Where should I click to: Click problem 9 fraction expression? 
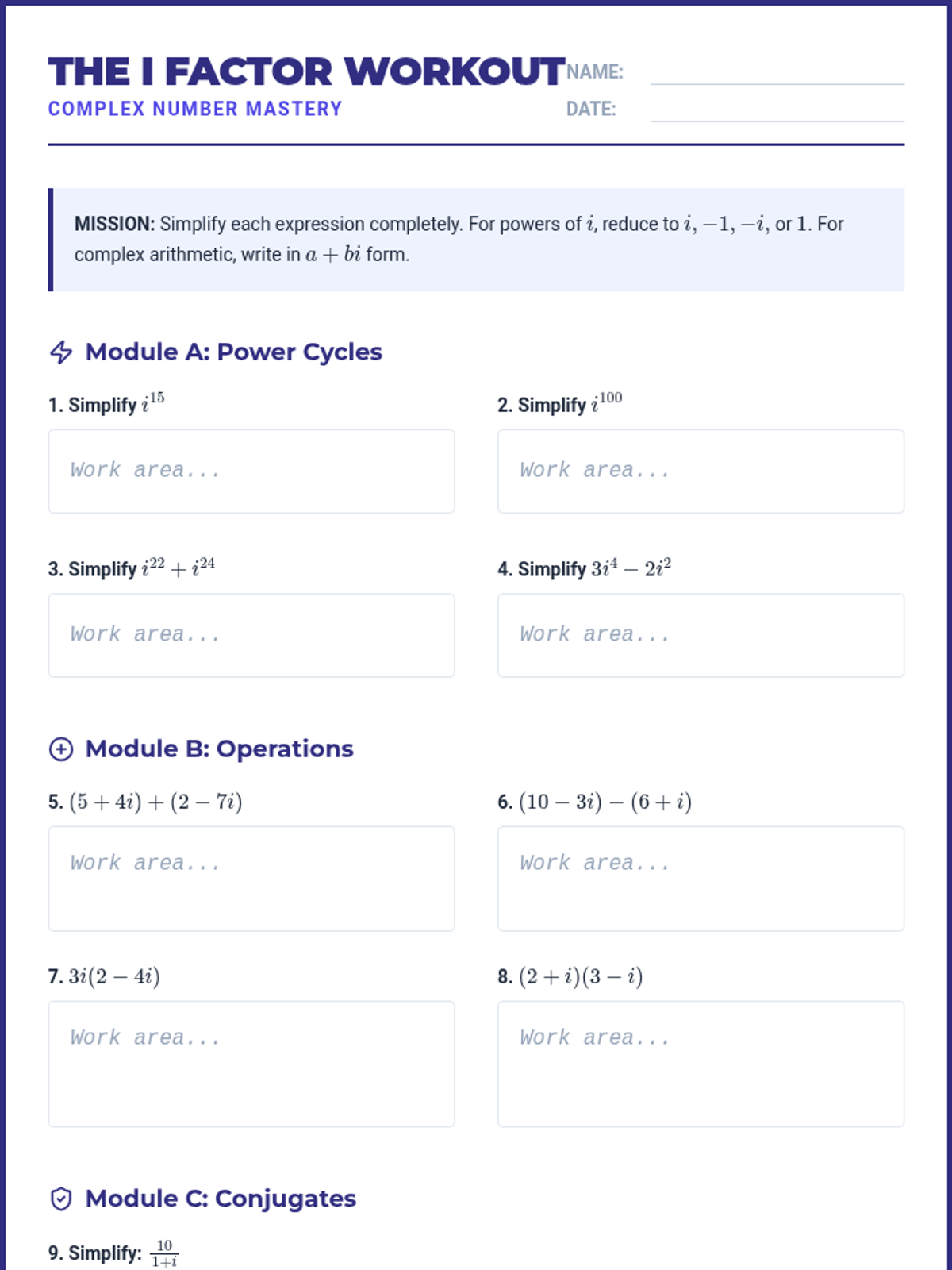point(164,1253)
